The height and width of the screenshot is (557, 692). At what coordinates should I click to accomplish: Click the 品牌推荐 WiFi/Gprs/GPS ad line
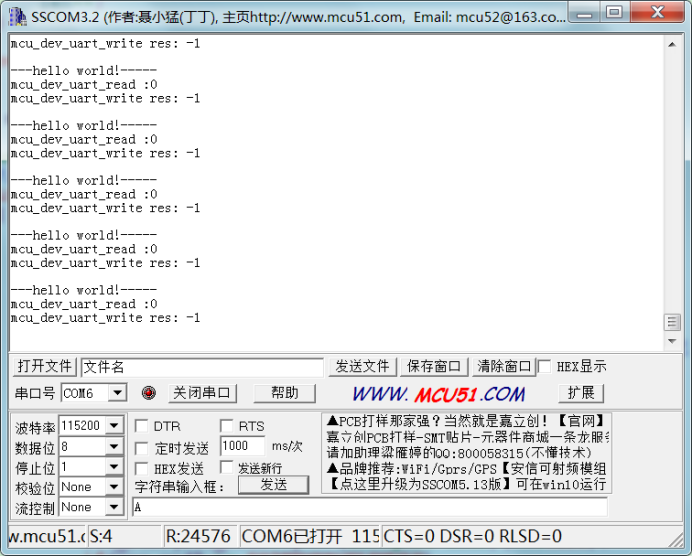(x=467, y=469)
